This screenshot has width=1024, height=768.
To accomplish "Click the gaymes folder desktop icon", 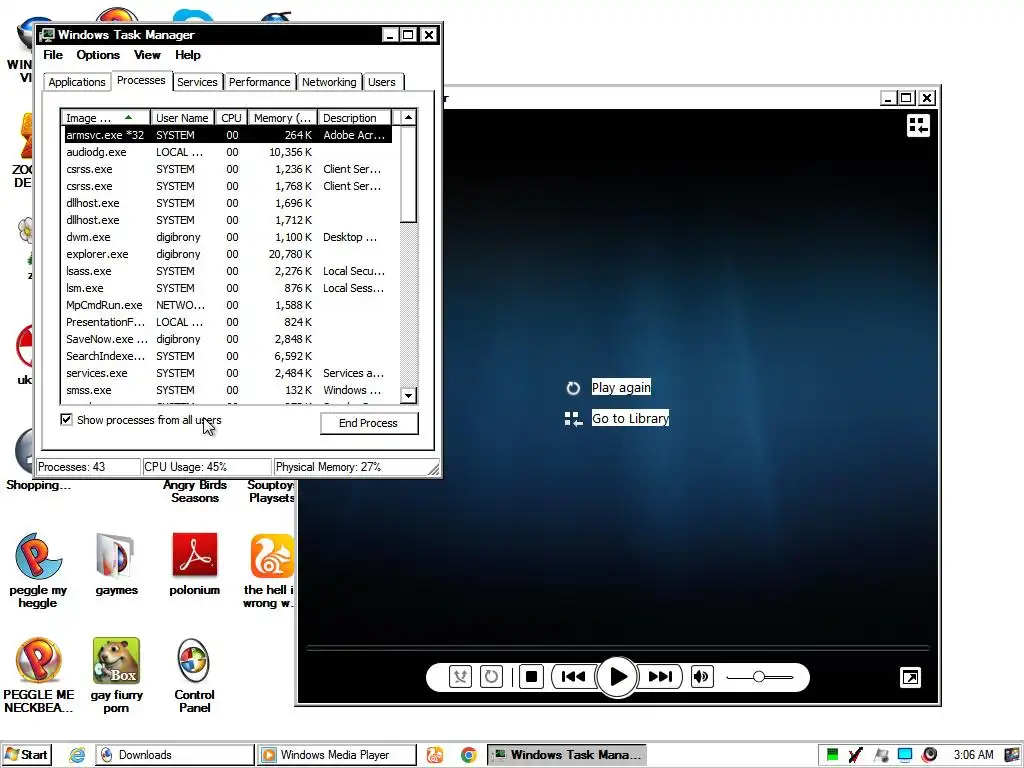I will pos(116,564).
